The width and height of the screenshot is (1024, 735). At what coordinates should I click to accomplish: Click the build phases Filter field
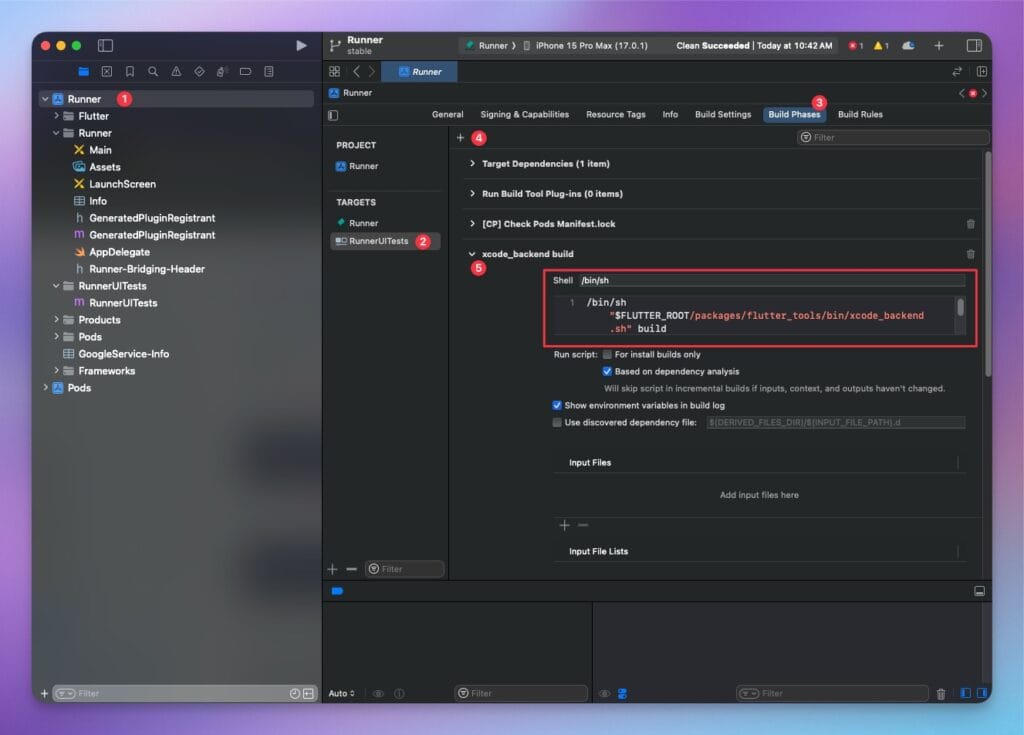click(893, 137)
